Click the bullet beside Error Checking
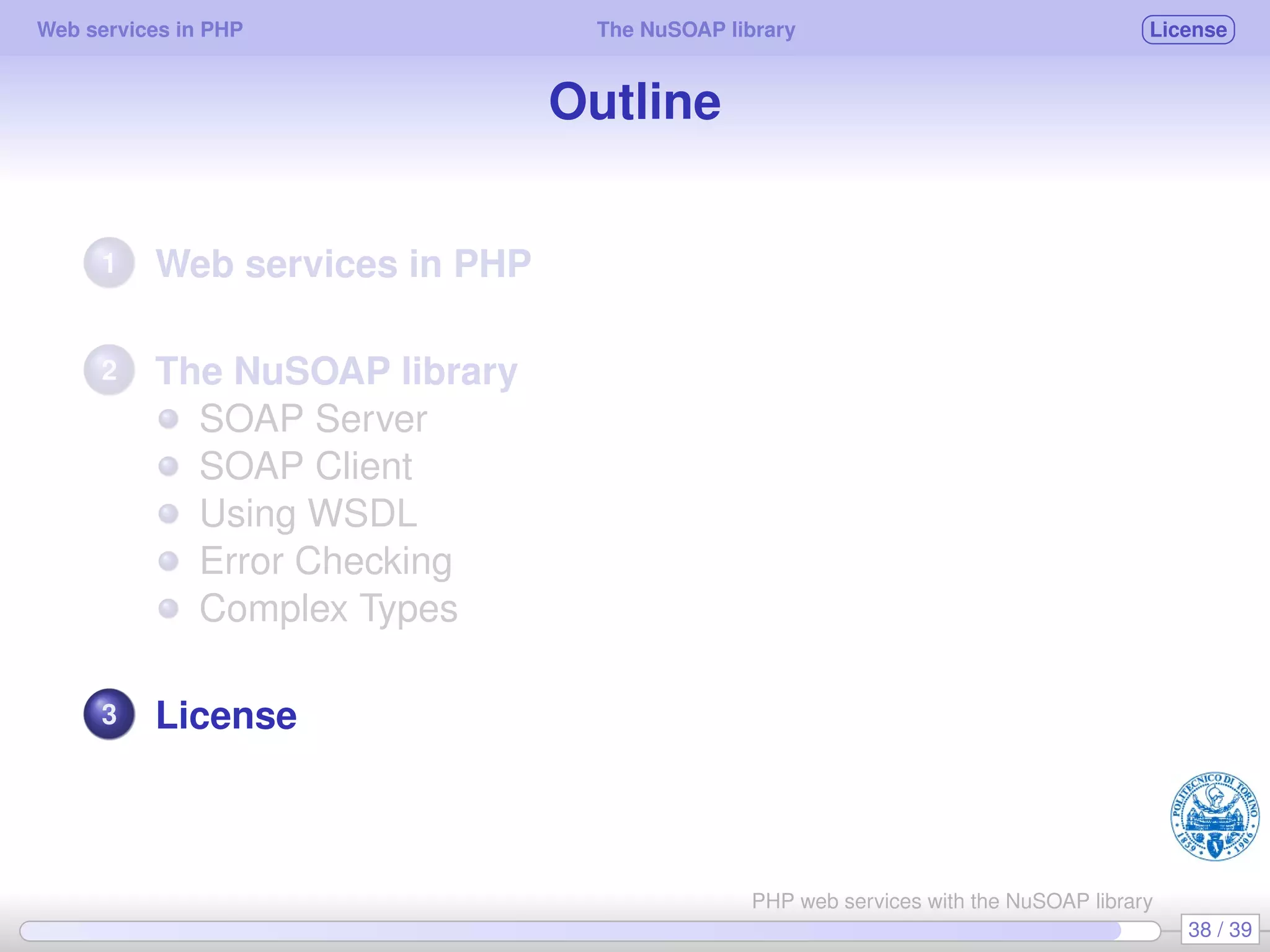 pos(168,561)
